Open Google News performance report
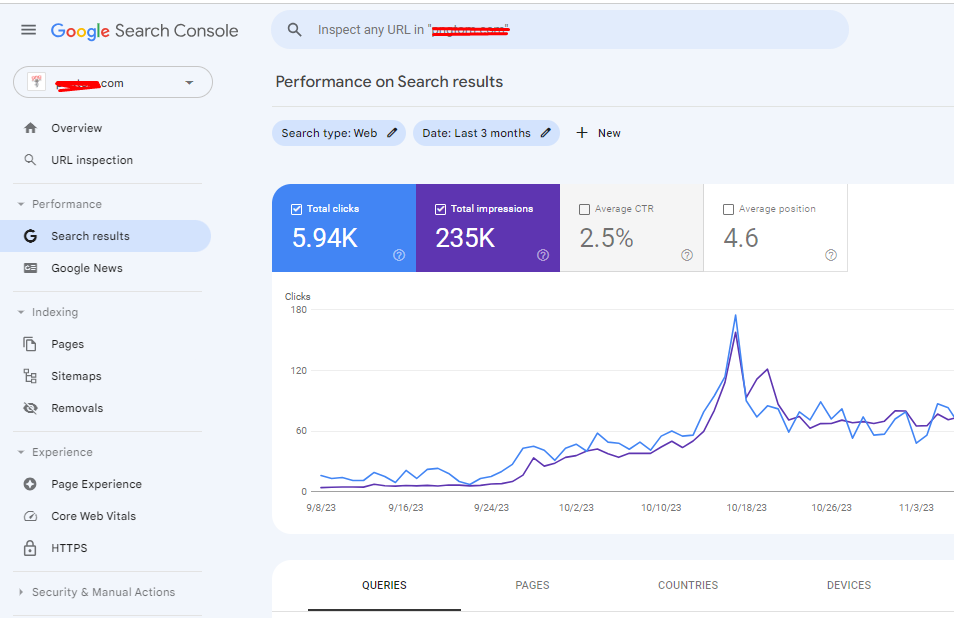Screen dimensions: 954x618 click(x=86, y=268)
